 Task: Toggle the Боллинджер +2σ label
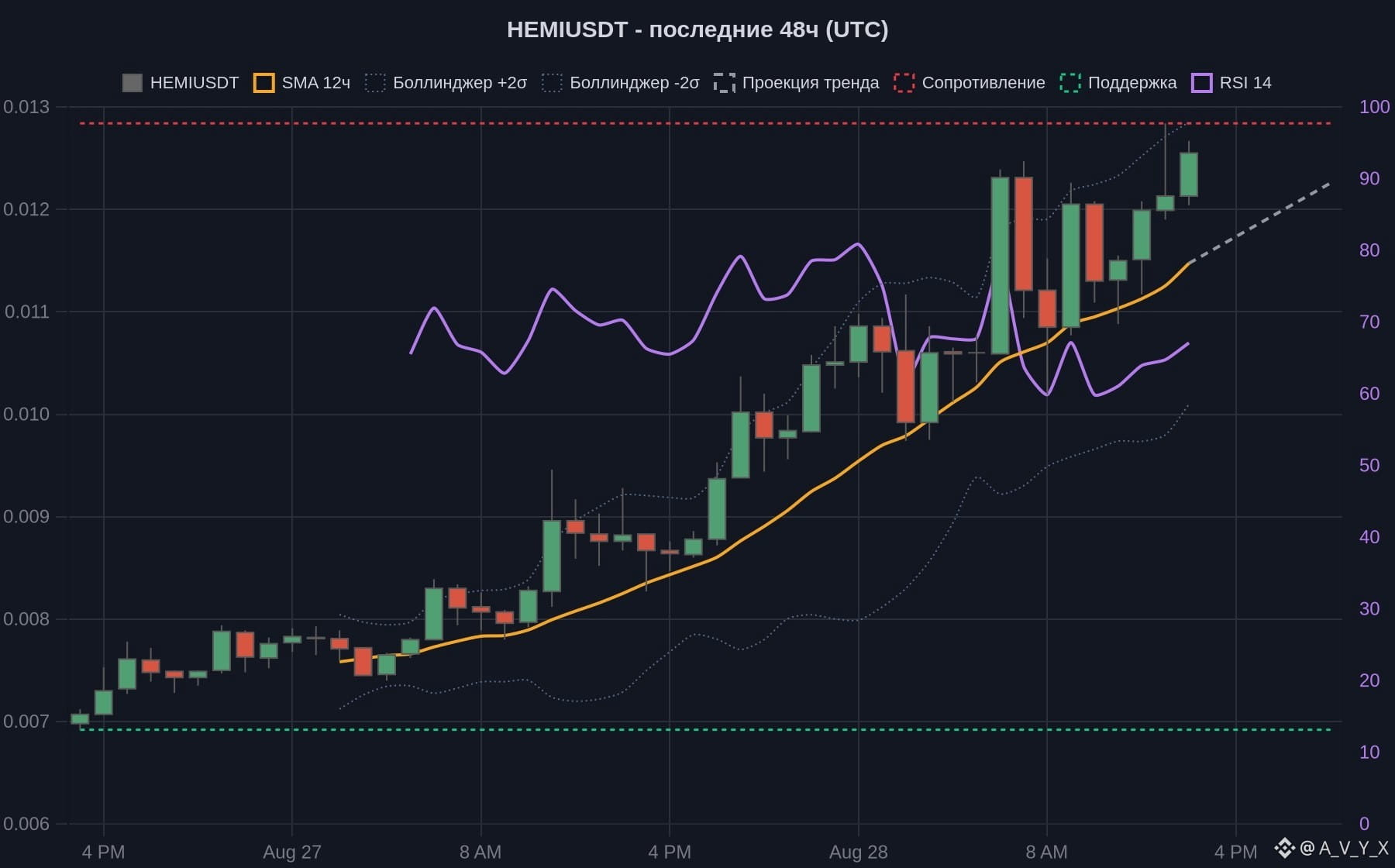[x=460, y=83]
